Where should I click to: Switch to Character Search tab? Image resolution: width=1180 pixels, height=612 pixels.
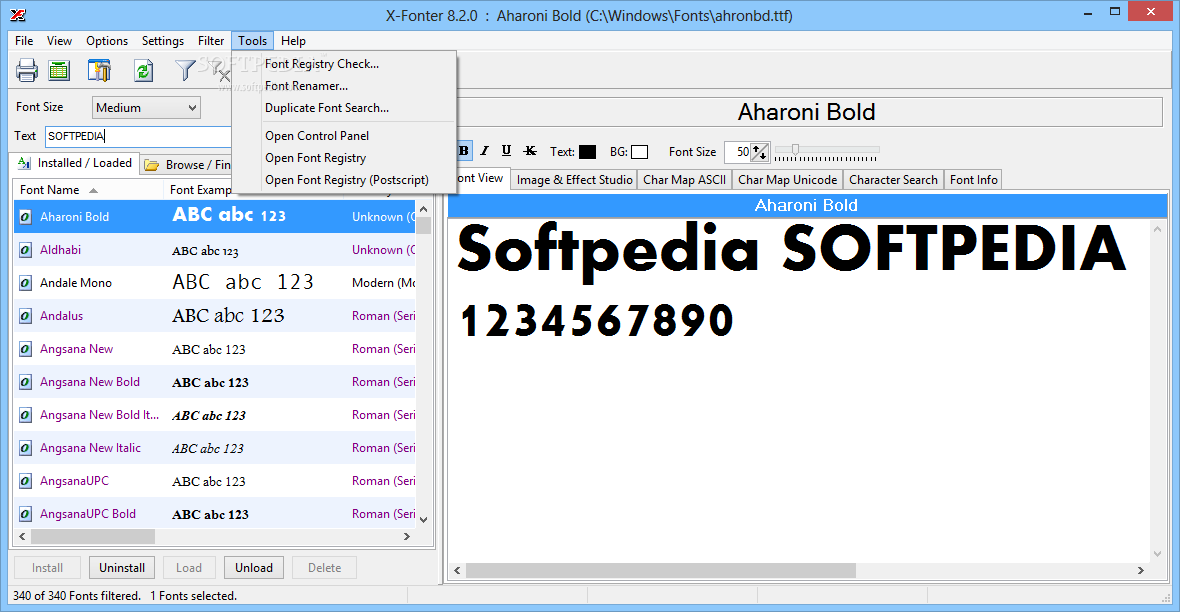point(893,180)
